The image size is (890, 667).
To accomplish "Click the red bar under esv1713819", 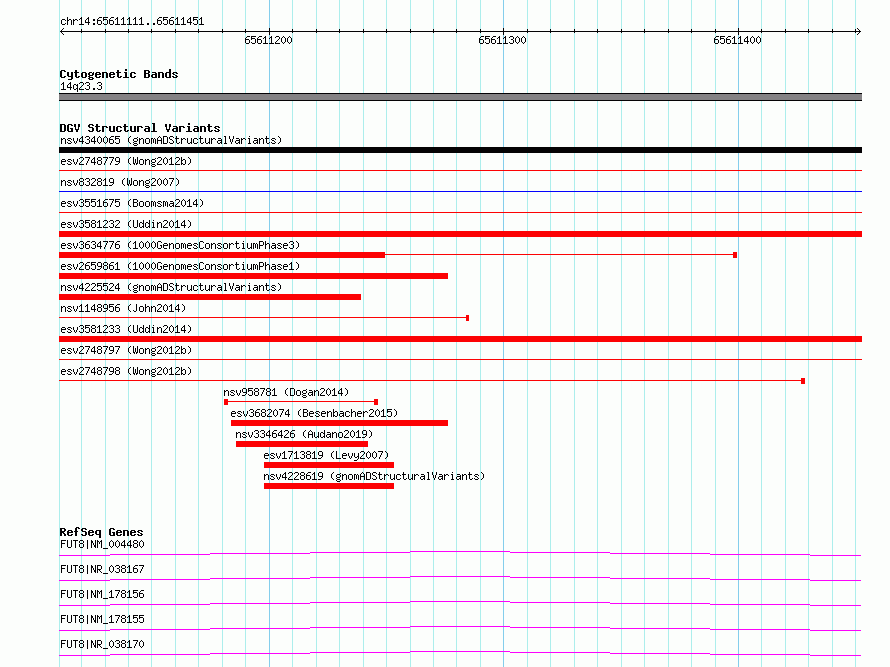I will (x=329, y=465).
